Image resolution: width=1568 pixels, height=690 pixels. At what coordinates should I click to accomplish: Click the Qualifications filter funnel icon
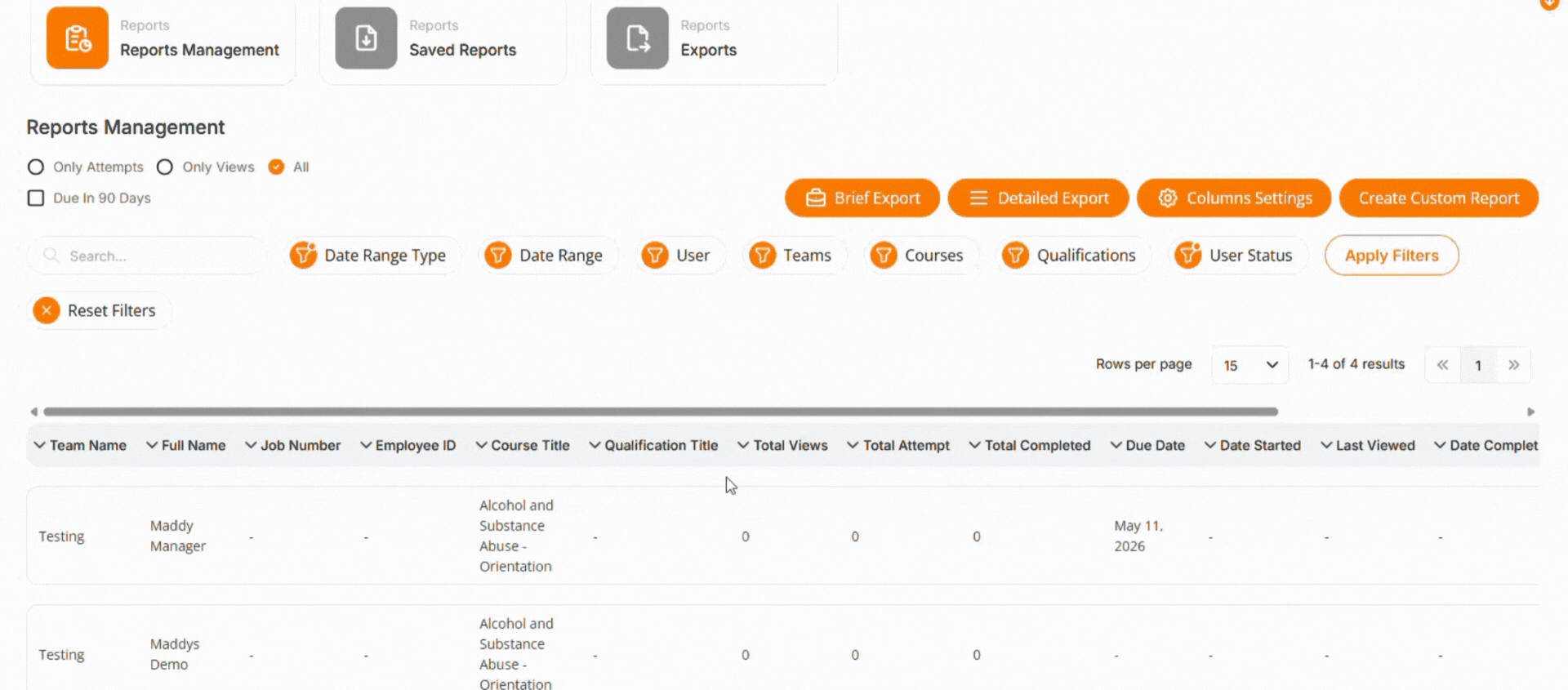(x=1015, y=256)
